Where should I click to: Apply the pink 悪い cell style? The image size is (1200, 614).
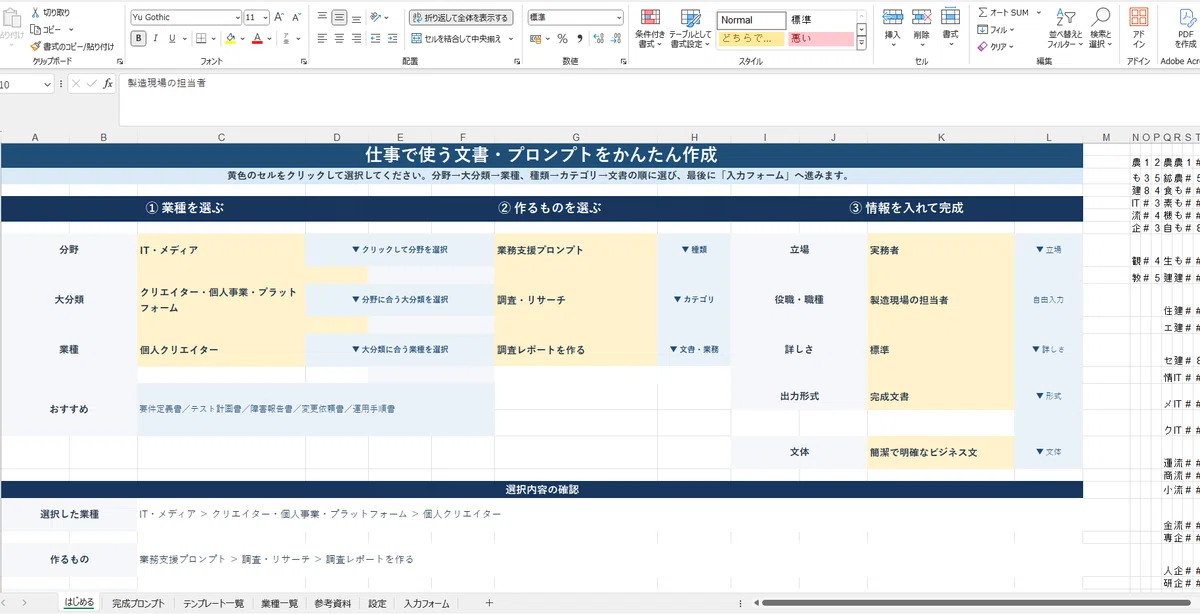820,38
